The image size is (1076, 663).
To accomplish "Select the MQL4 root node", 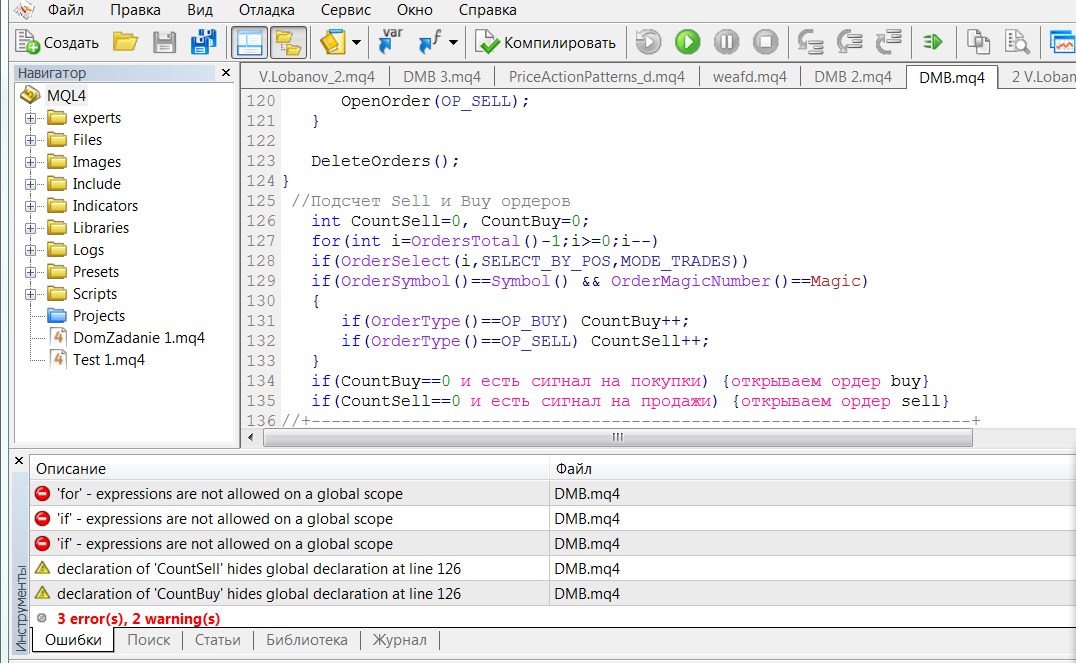I will pyautogui.click(x=66, y=95).
